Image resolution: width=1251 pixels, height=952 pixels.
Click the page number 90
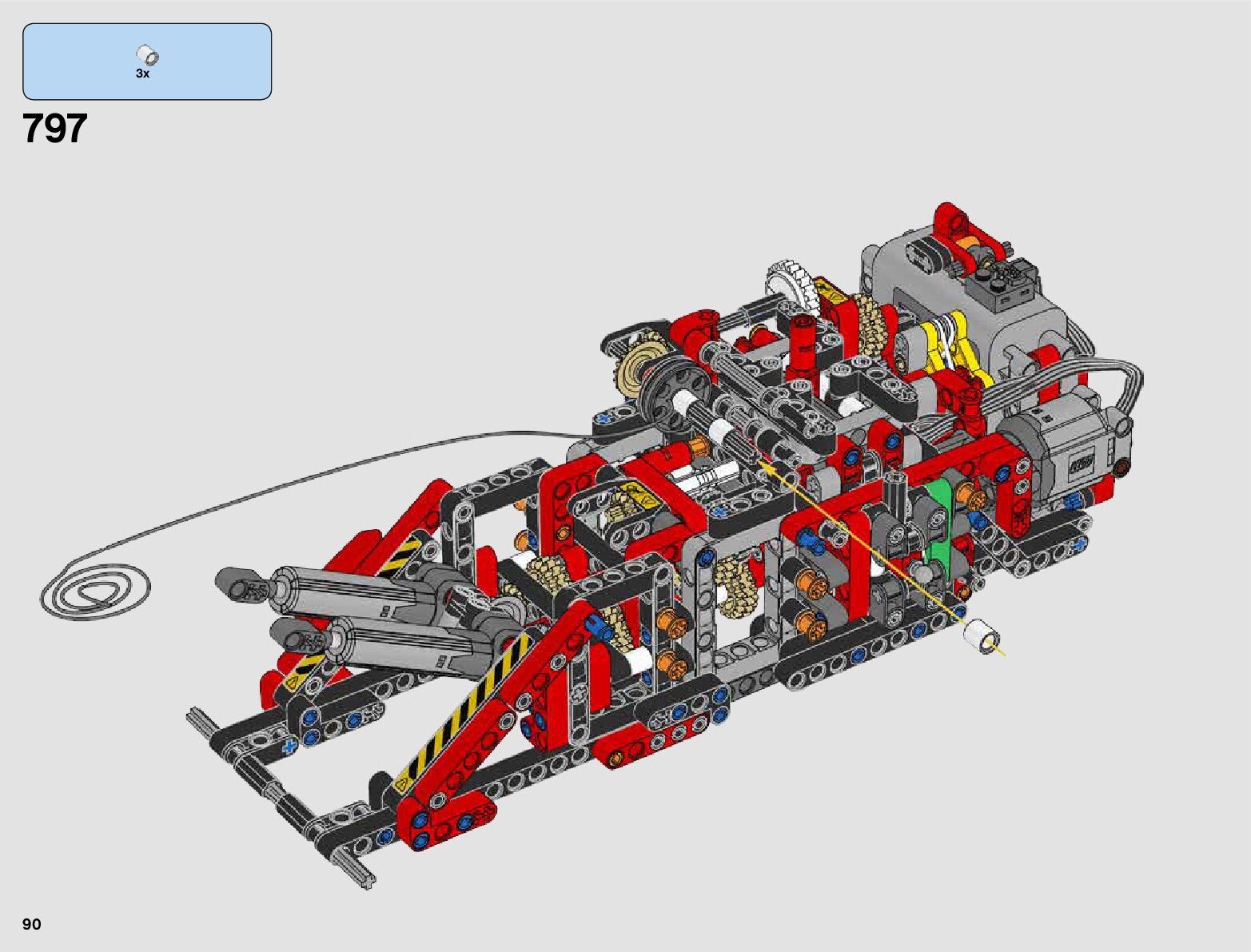(32, 924)
